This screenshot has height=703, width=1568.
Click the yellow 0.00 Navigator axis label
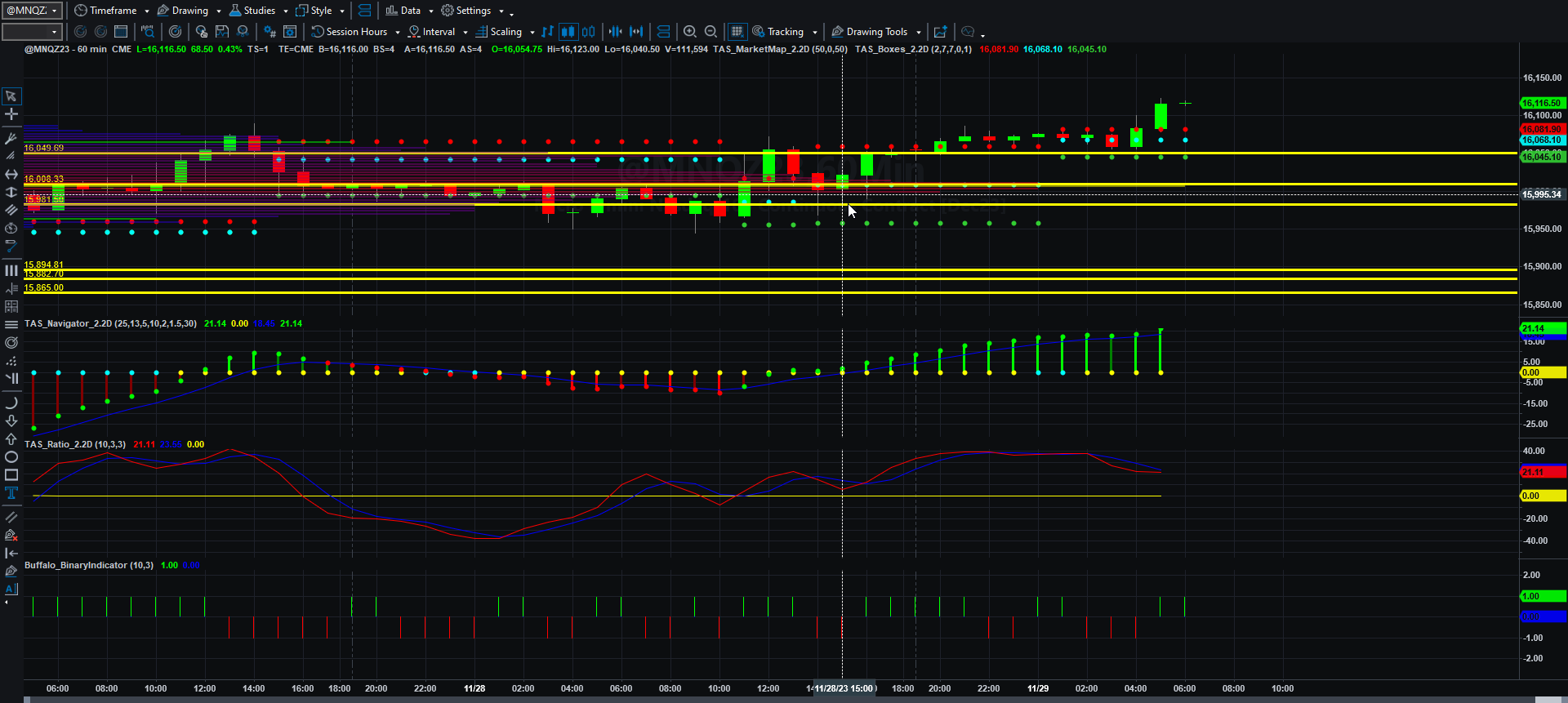1543,373
